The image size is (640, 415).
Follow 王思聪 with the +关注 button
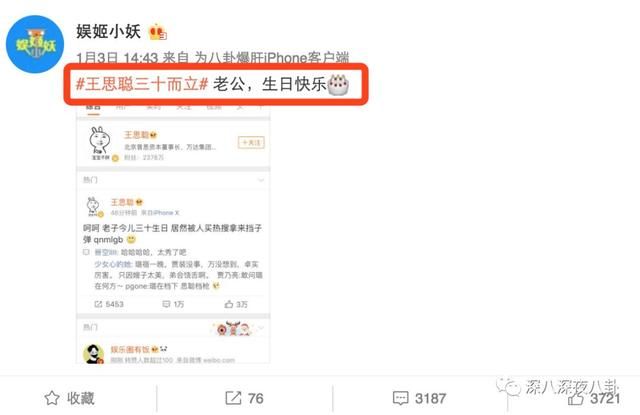pyautogui.click(x=251, y=142)
